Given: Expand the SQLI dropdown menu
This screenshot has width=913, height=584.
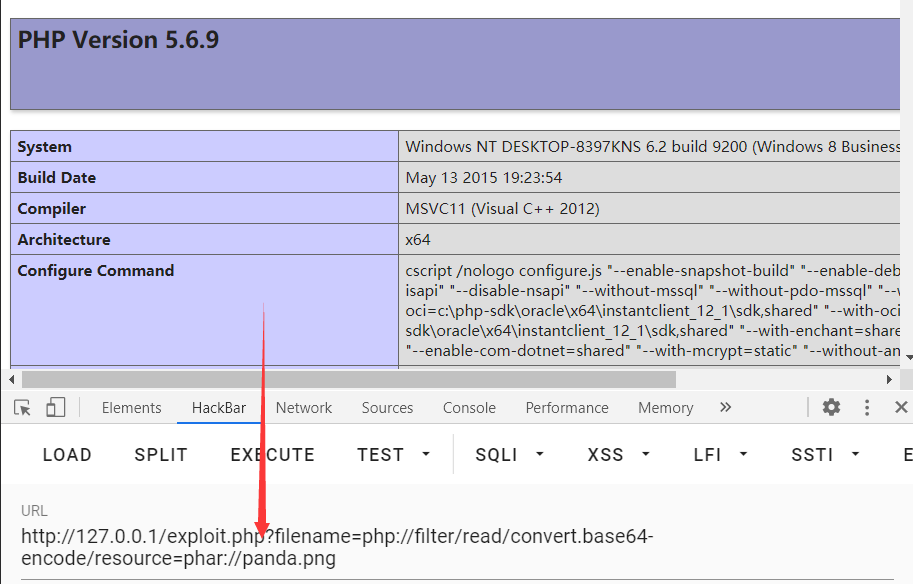Looking at the screenshot, I should pos(509,455).
